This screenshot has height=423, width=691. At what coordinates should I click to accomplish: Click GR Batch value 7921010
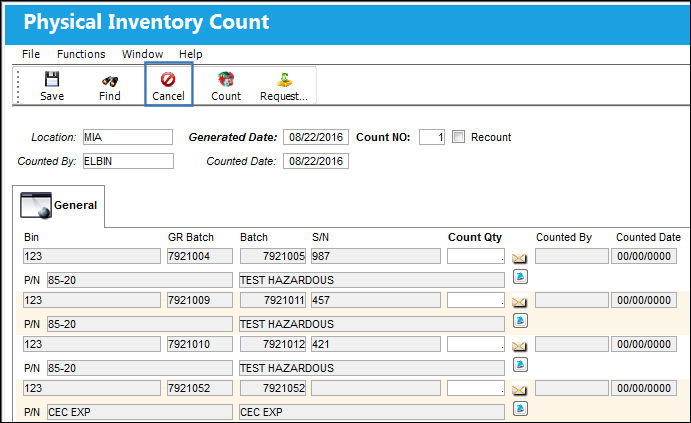(200, 344)
